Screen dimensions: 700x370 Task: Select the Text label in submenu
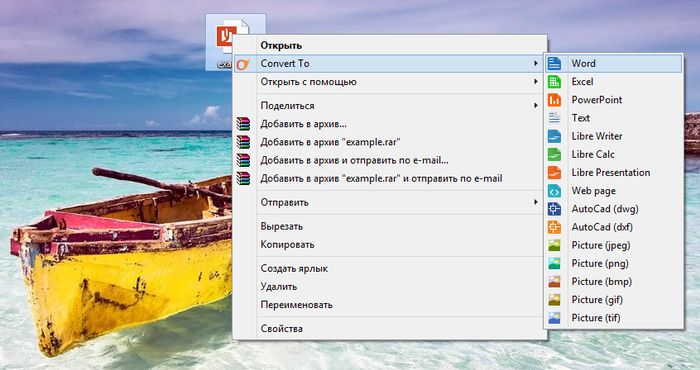pyautogui.click(x=580, y=118)
